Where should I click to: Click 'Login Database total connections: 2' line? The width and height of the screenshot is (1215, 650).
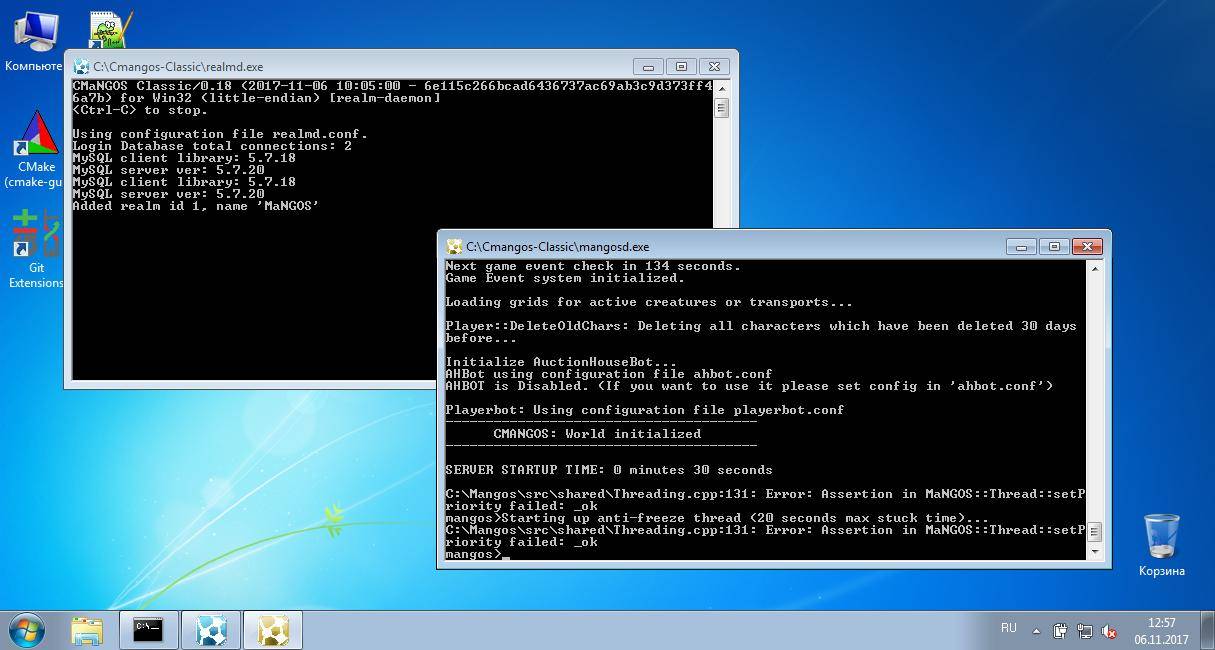coord(212,146)
